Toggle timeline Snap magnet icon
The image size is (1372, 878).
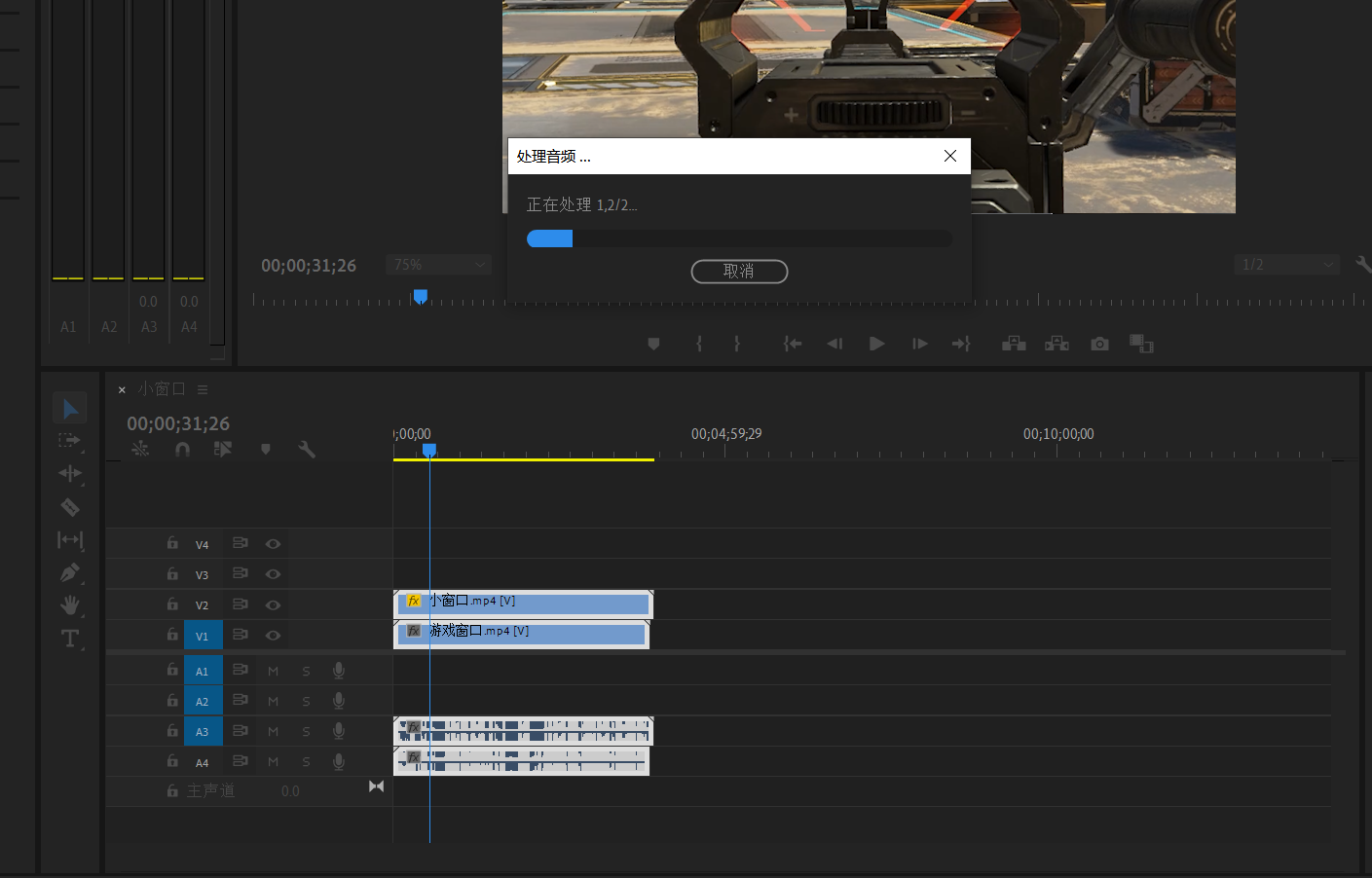coord(182,449)
